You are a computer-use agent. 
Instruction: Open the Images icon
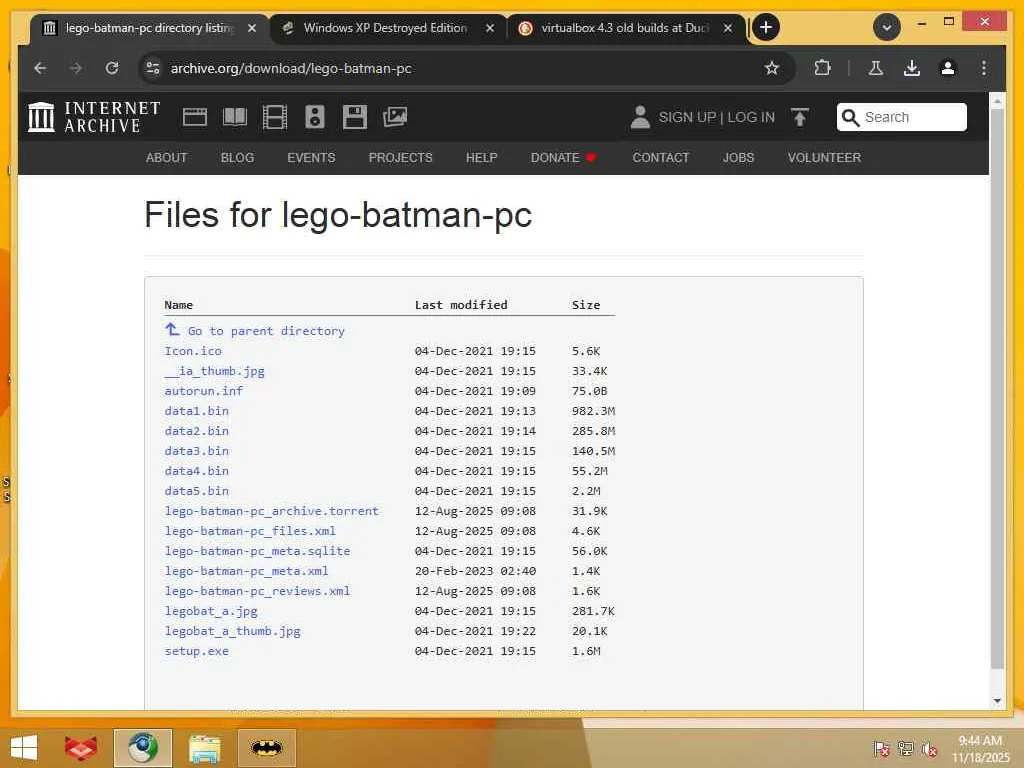click(395, 118)
